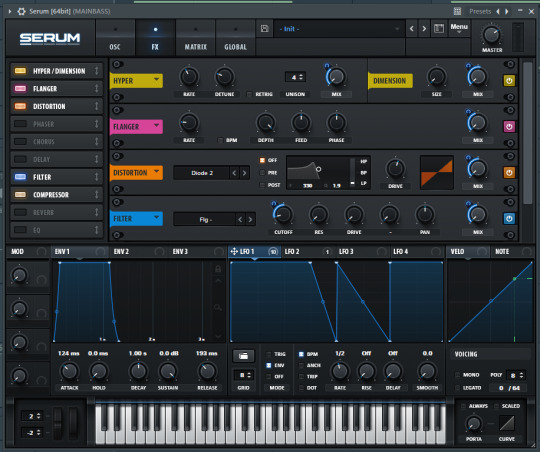540x452 pixels.
Task: Check the Hyper RETRIG checkbox
Action: [x=249, y=94]
